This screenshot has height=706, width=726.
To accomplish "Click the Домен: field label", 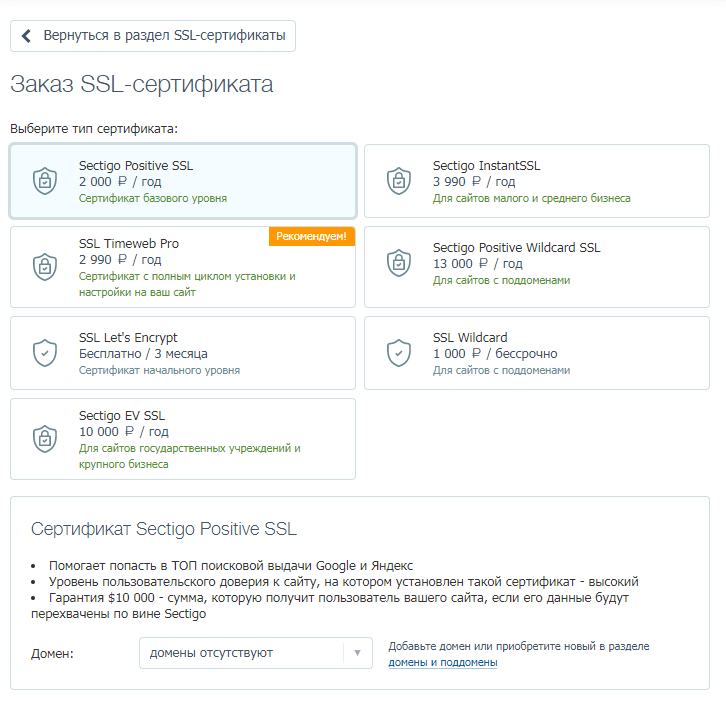I will (x=52, y=654).
